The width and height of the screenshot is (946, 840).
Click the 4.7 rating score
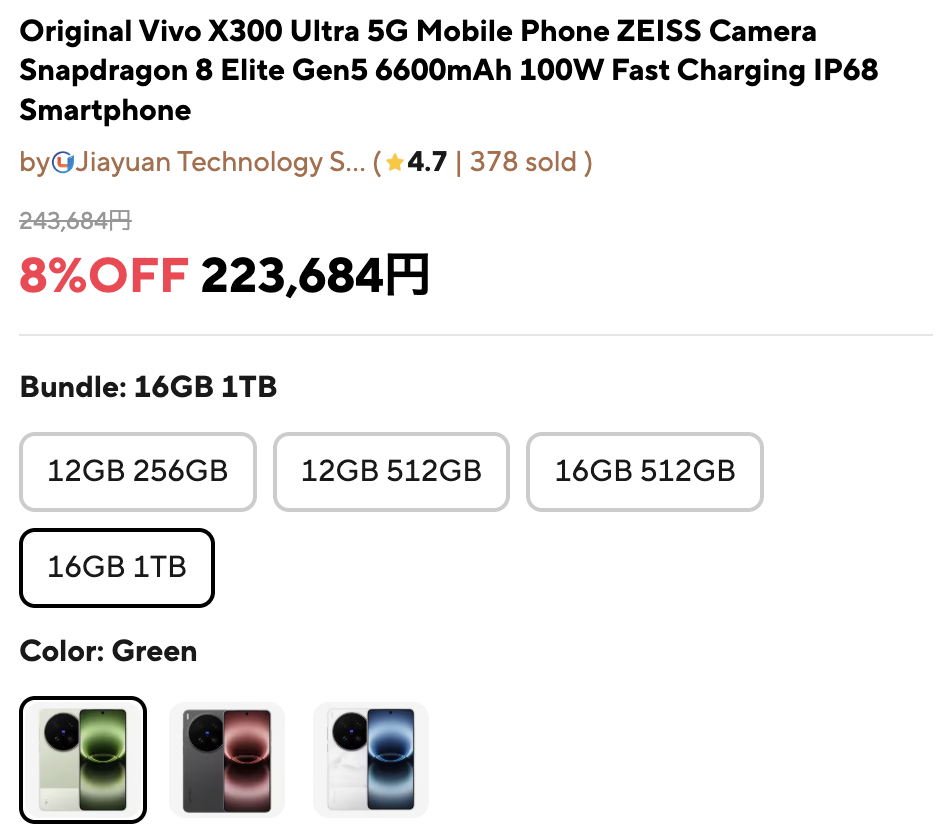[x=427, y=162]
